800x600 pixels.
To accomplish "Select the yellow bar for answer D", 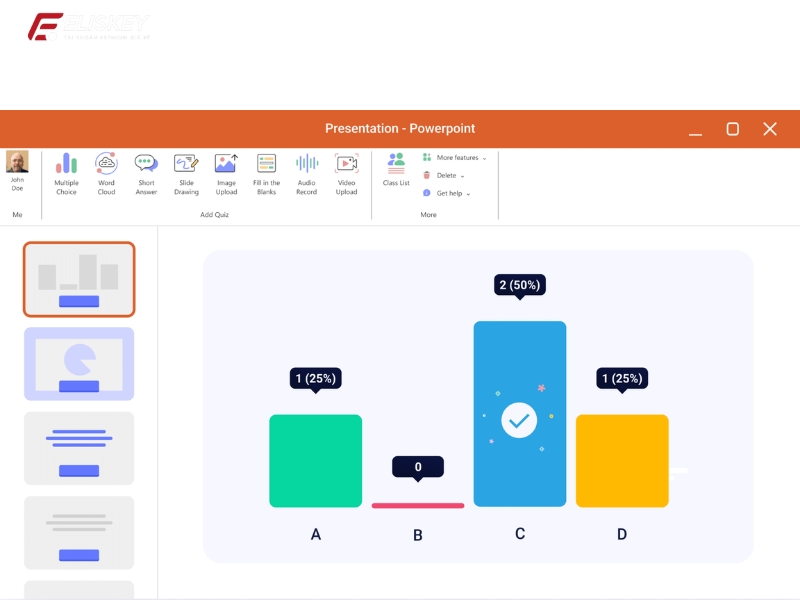I will click(x=621, y=460).
